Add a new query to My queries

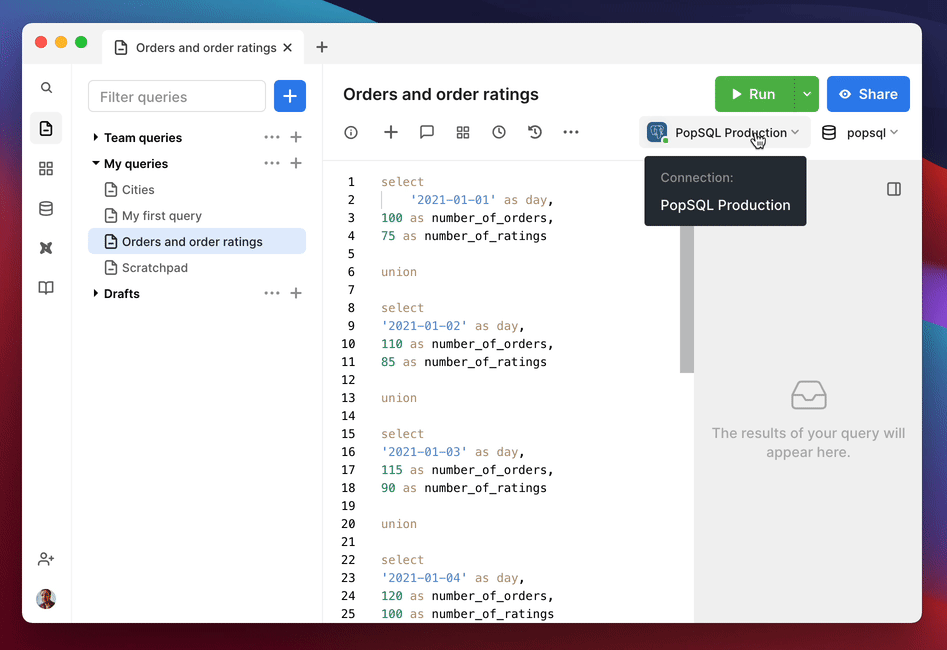(296, 163)
